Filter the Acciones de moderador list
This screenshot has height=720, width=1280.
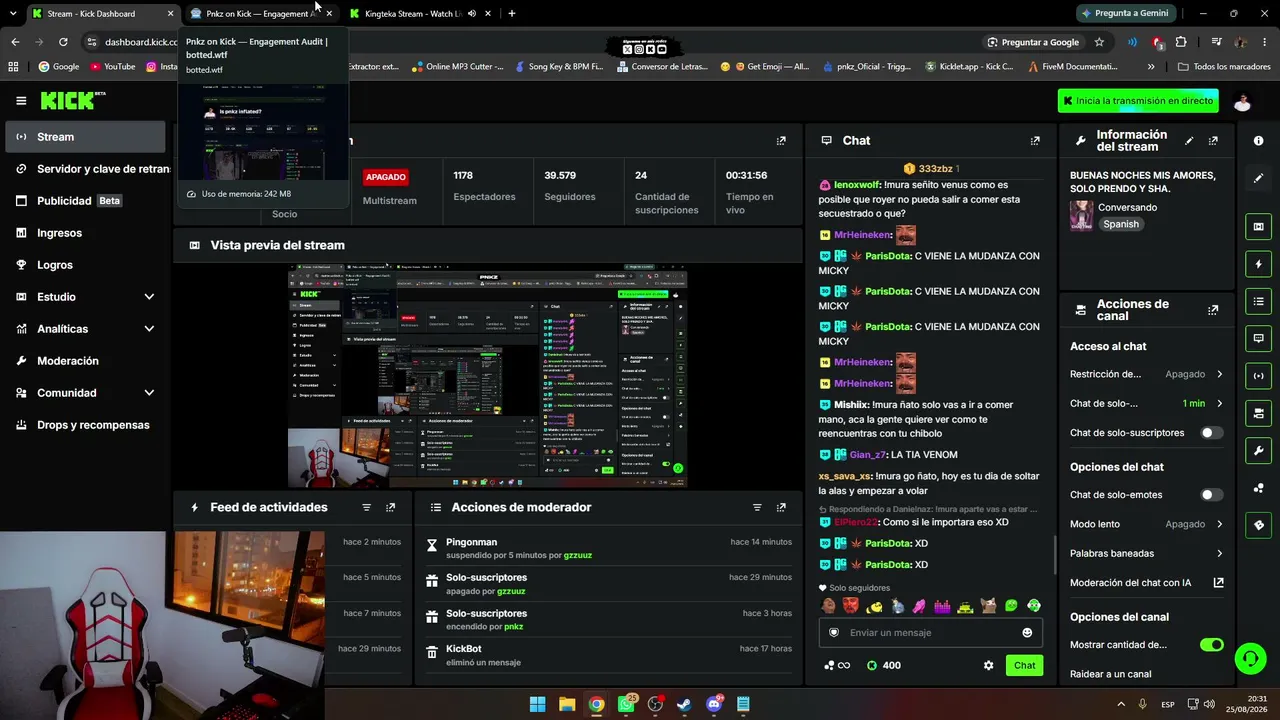(757, 508)
